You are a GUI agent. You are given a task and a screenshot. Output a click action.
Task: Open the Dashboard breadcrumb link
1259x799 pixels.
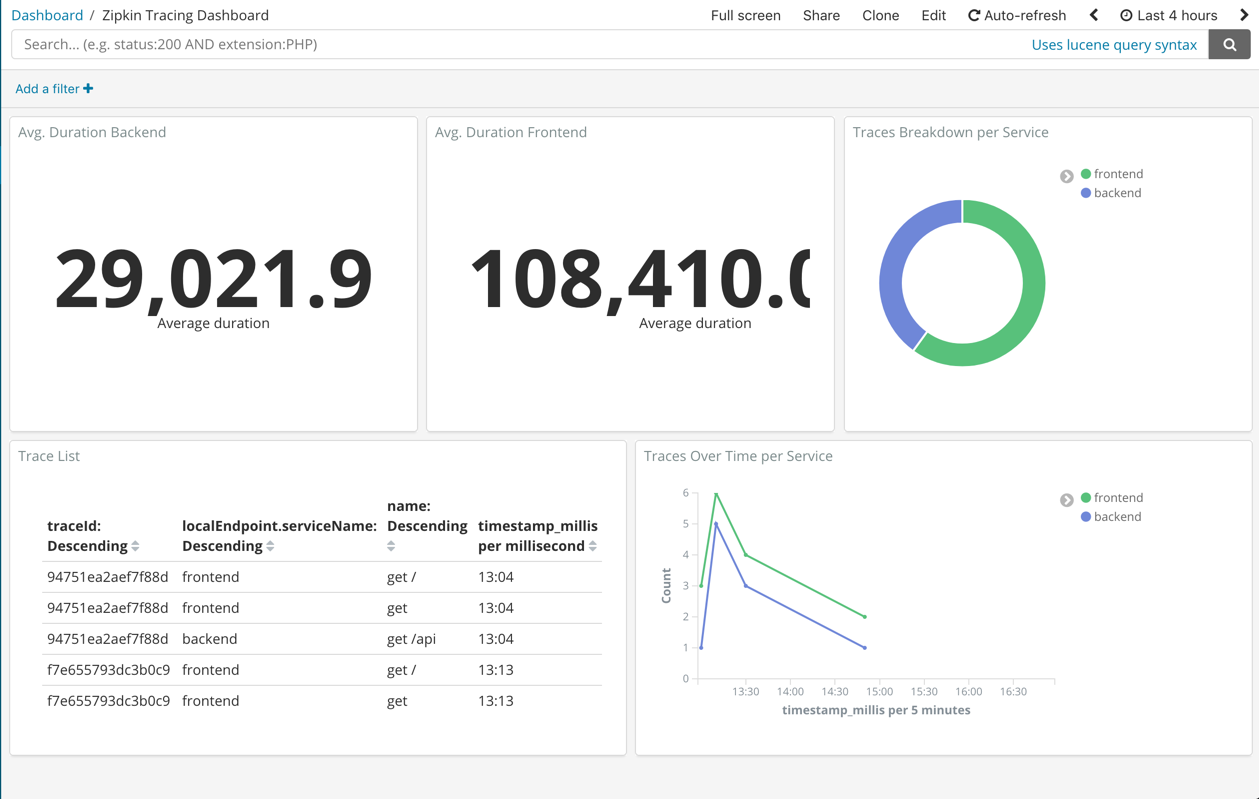point(47,15)
